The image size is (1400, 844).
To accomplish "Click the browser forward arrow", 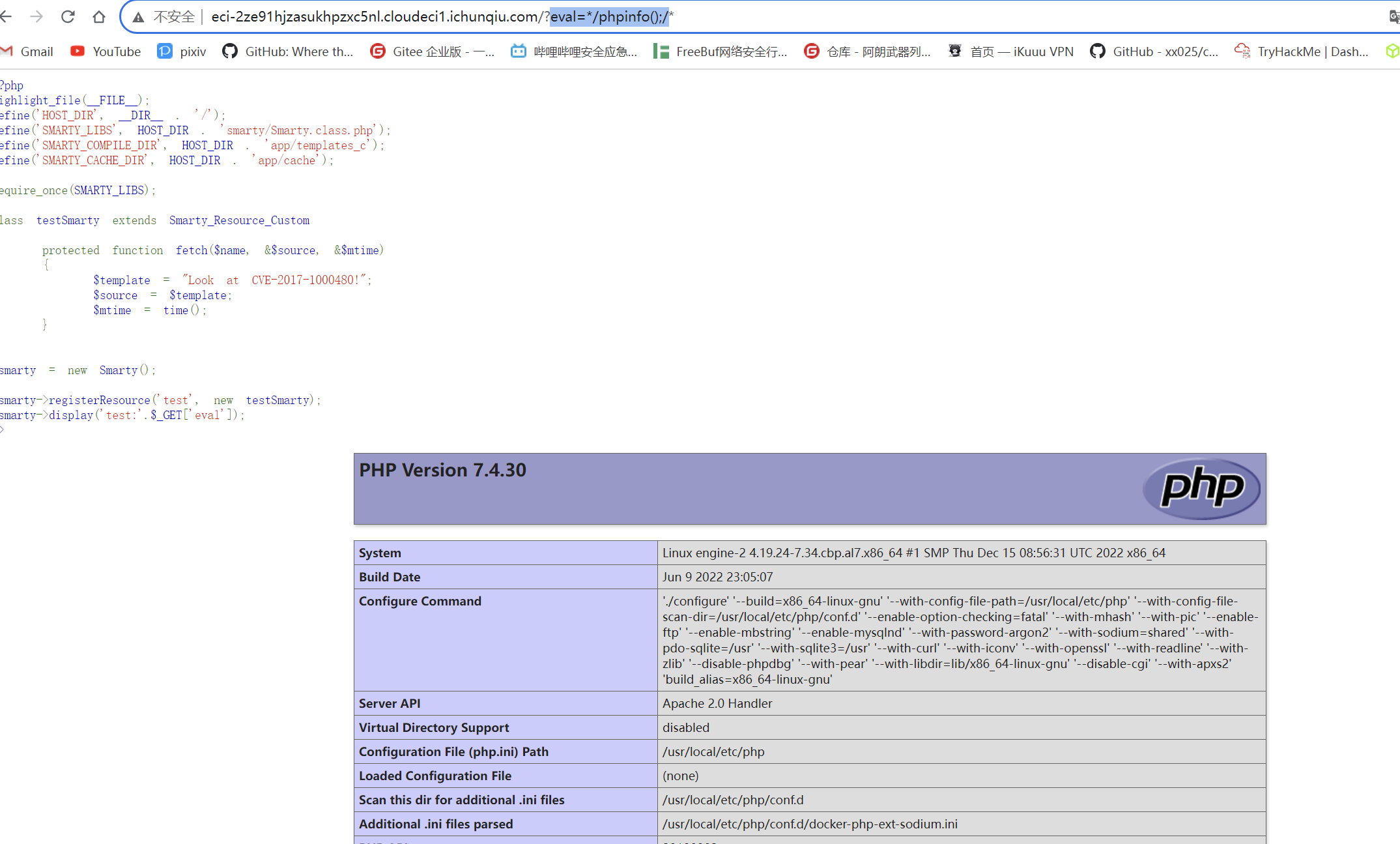I will 36,16.
